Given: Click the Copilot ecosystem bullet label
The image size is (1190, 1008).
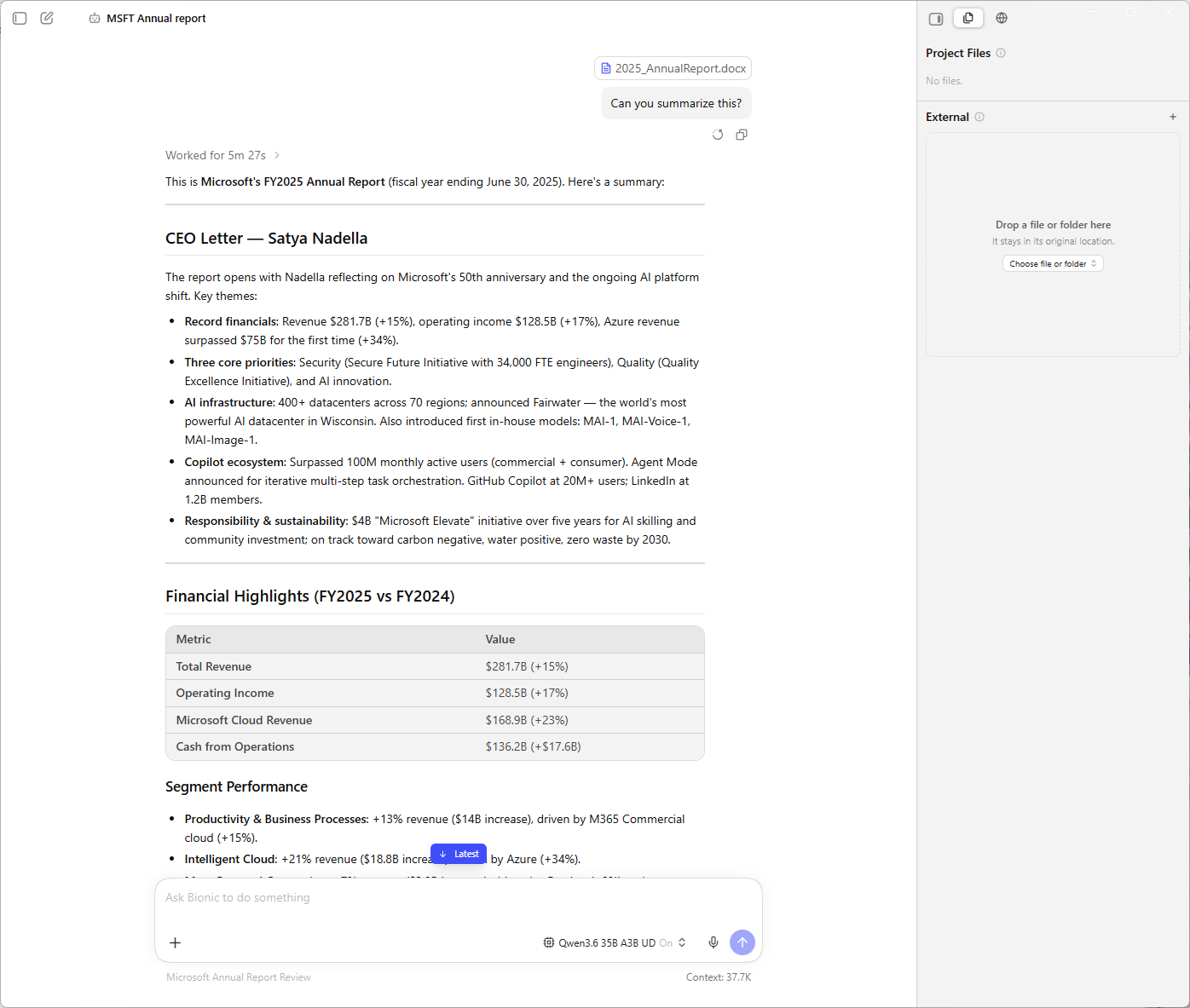Looking at the screenshot, I should point(235,462).
